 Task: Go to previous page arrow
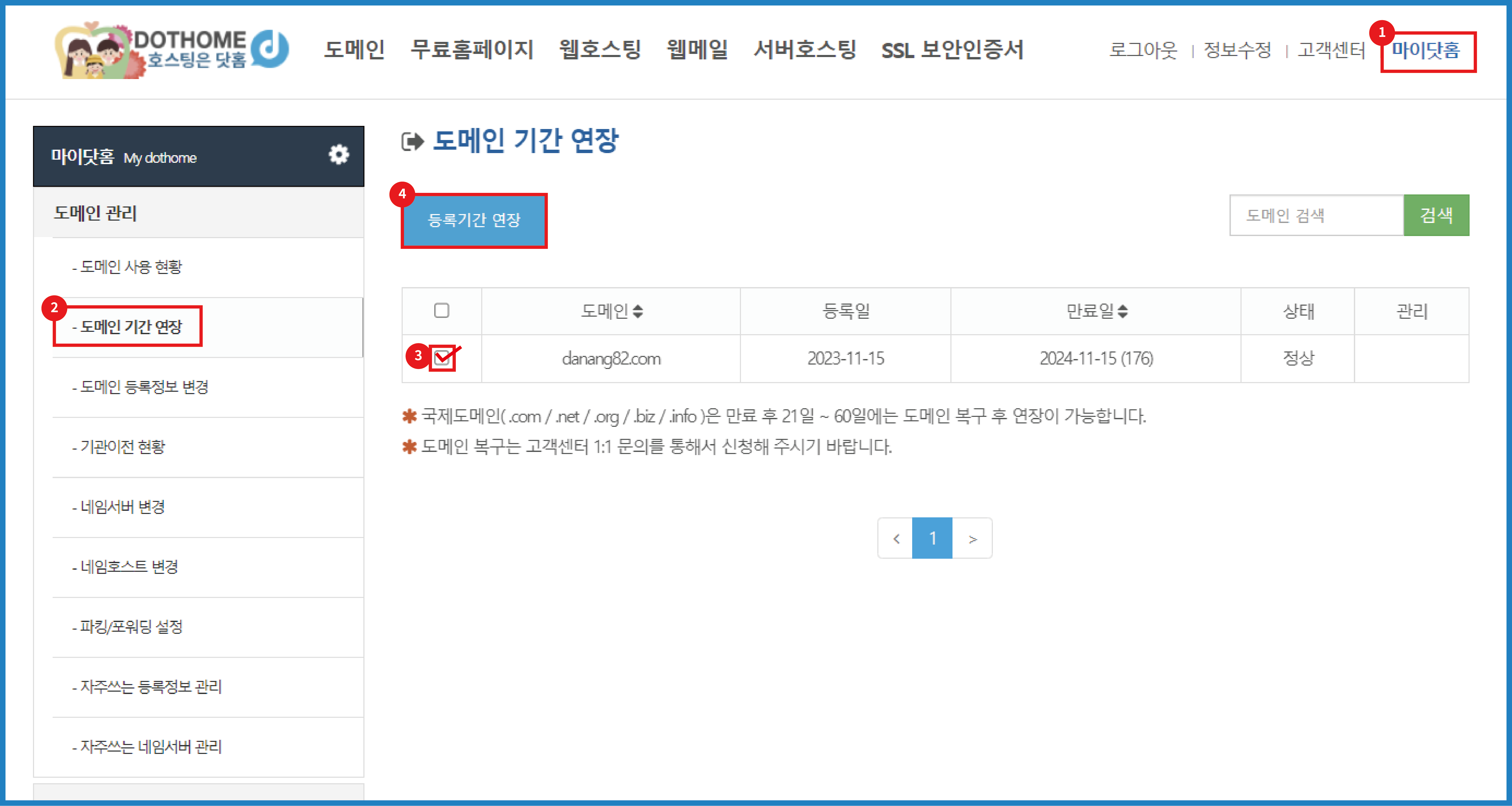tap(896, 539)
